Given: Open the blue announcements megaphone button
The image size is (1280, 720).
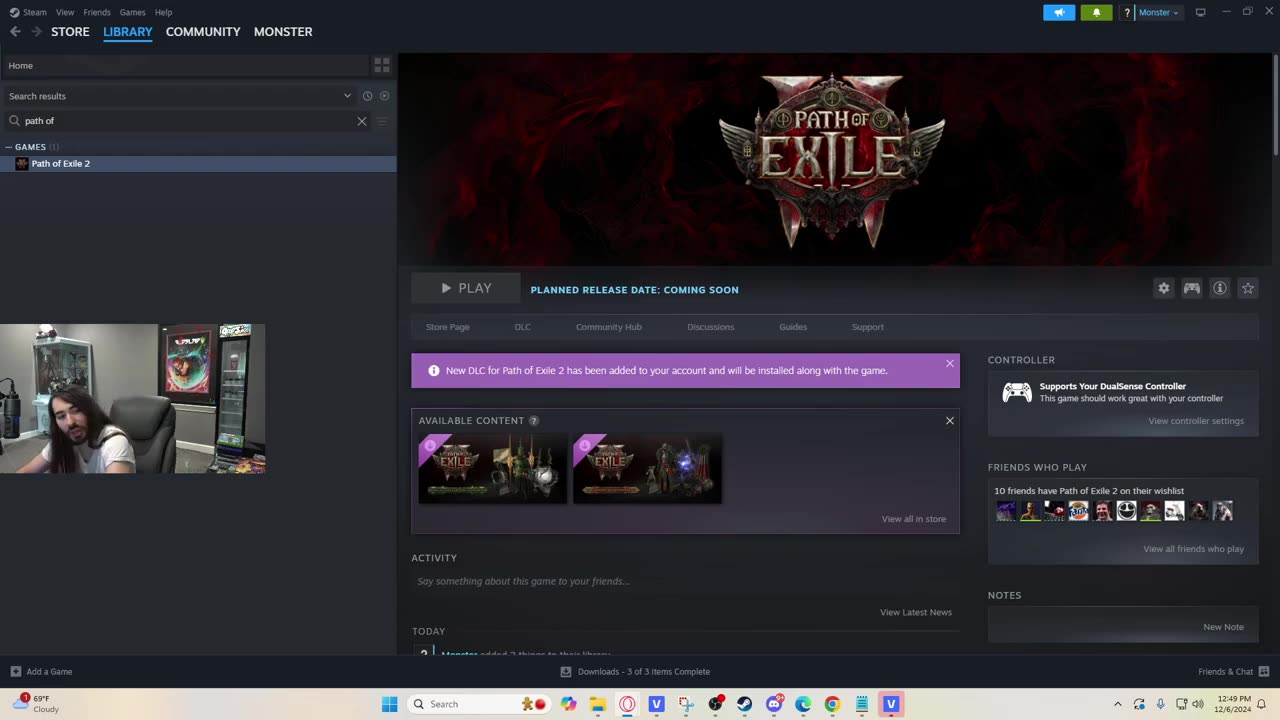Looking at the screenshot, I should [1059, 12].
